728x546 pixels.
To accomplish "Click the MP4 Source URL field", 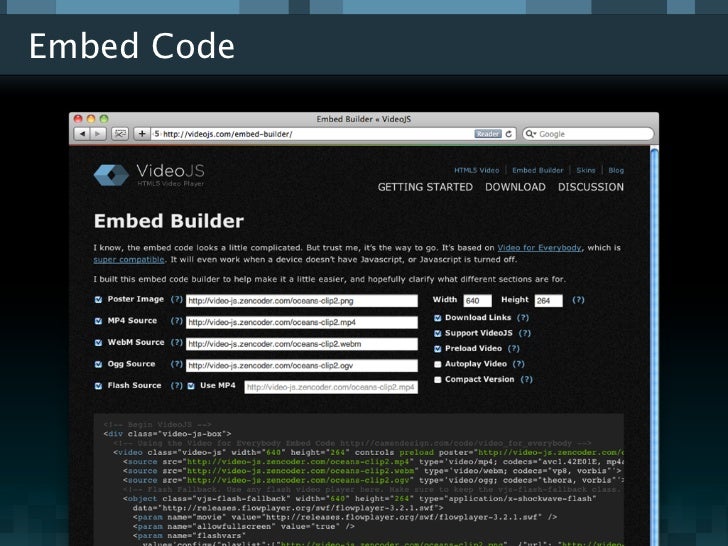I will click(x=302, y=322).
